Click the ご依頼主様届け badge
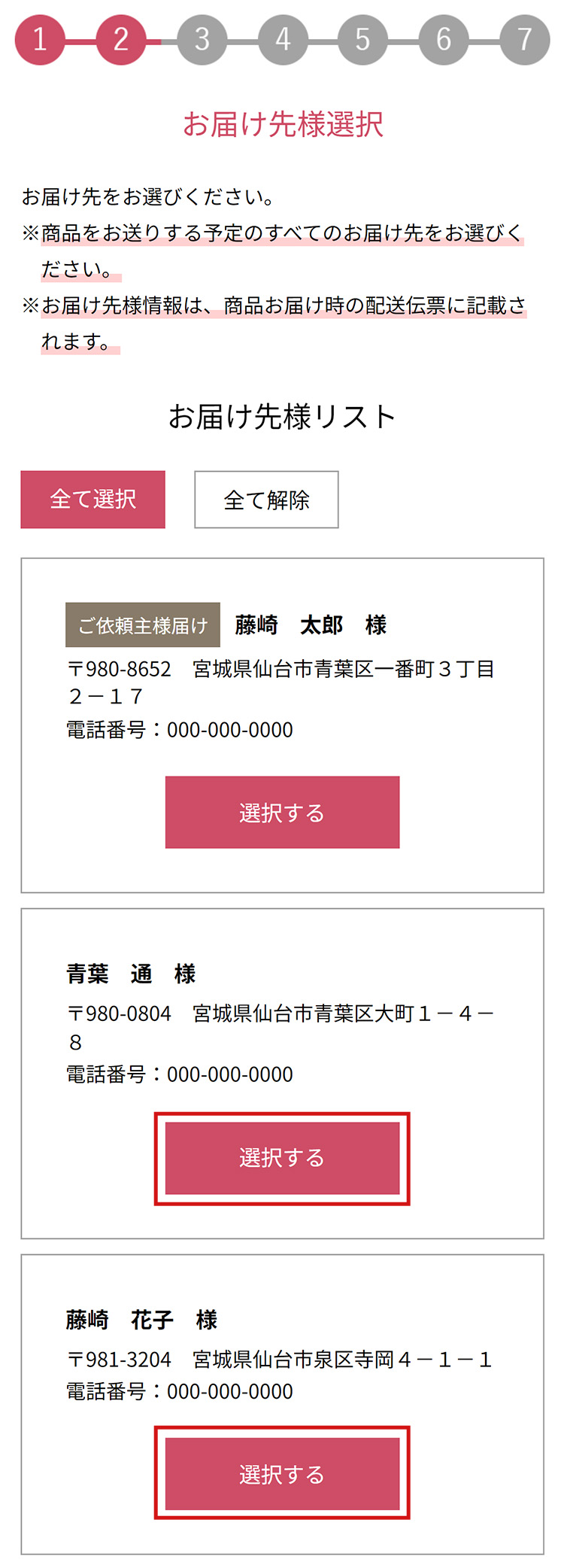Image resolution: width=564 pixels, height=1568 pixels. pyautogui.click(x=143, y=625)
